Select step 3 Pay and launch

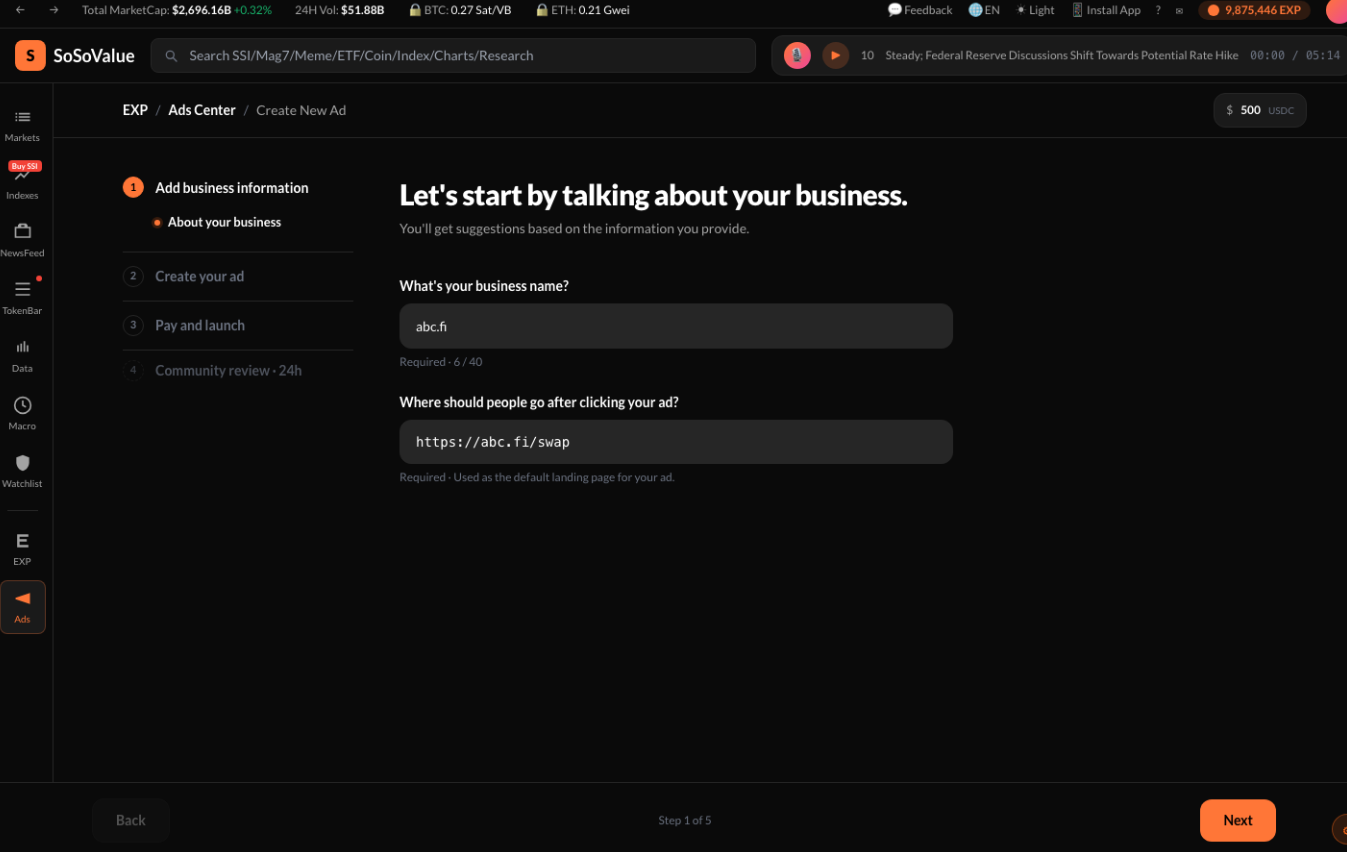tap(184, 325)
